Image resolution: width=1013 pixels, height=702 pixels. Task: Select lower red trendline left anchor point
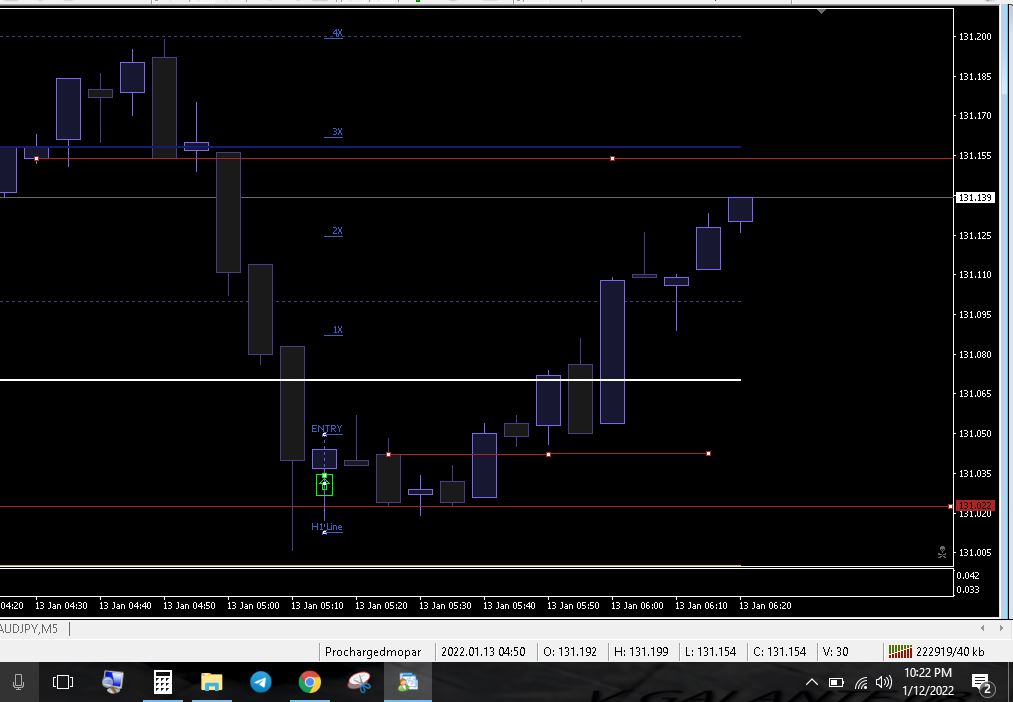[x=388, y=454]
